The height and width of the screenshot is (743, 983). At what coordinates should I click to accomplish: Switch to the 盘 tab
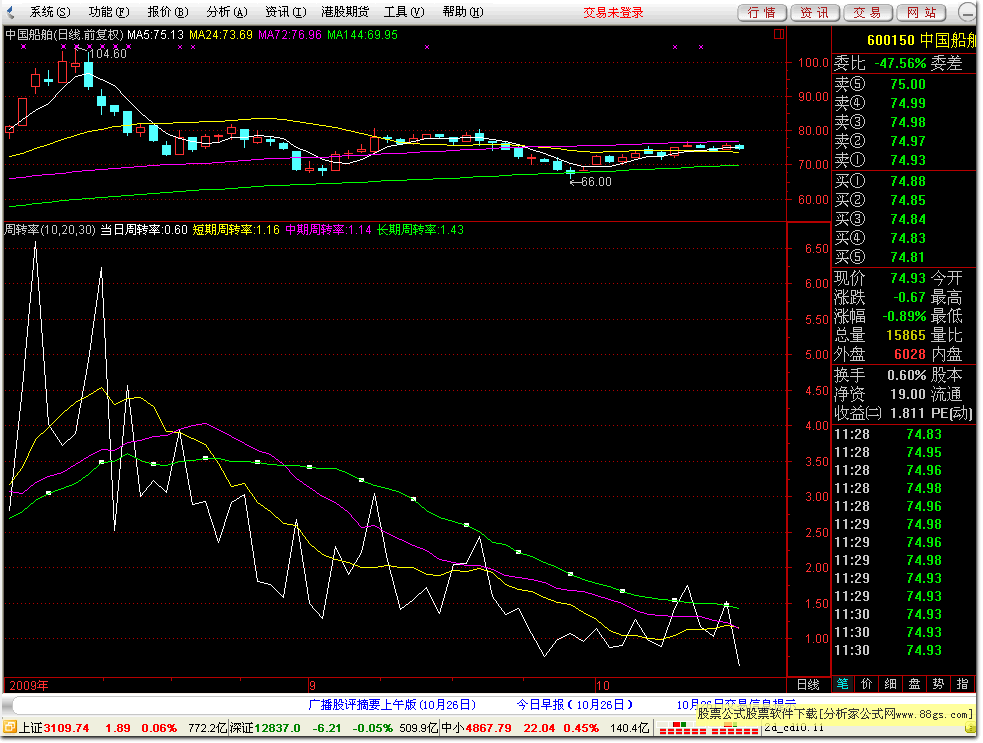click(x=915, y=684)
